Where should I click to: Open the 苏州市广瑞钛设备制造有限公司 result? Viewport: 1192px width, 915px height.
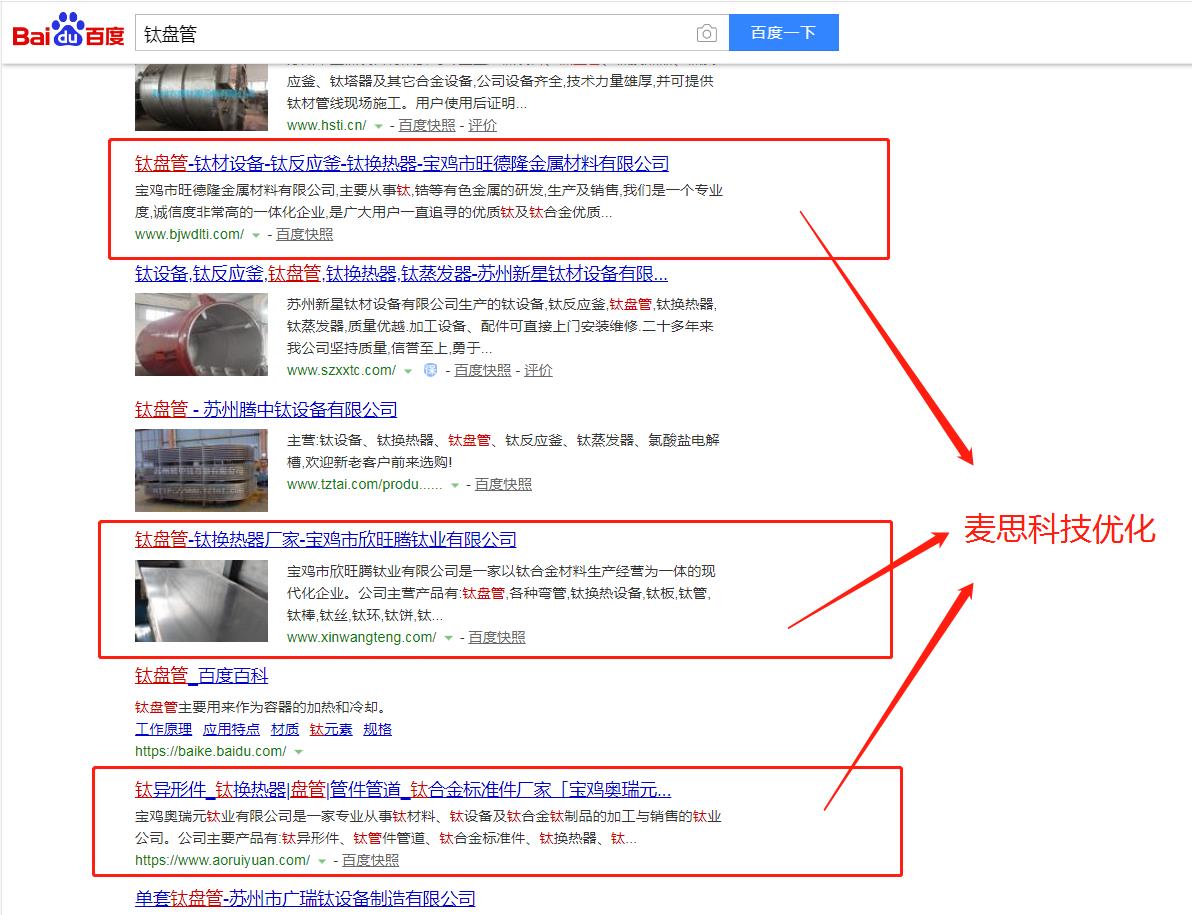(x=305, y=898)
